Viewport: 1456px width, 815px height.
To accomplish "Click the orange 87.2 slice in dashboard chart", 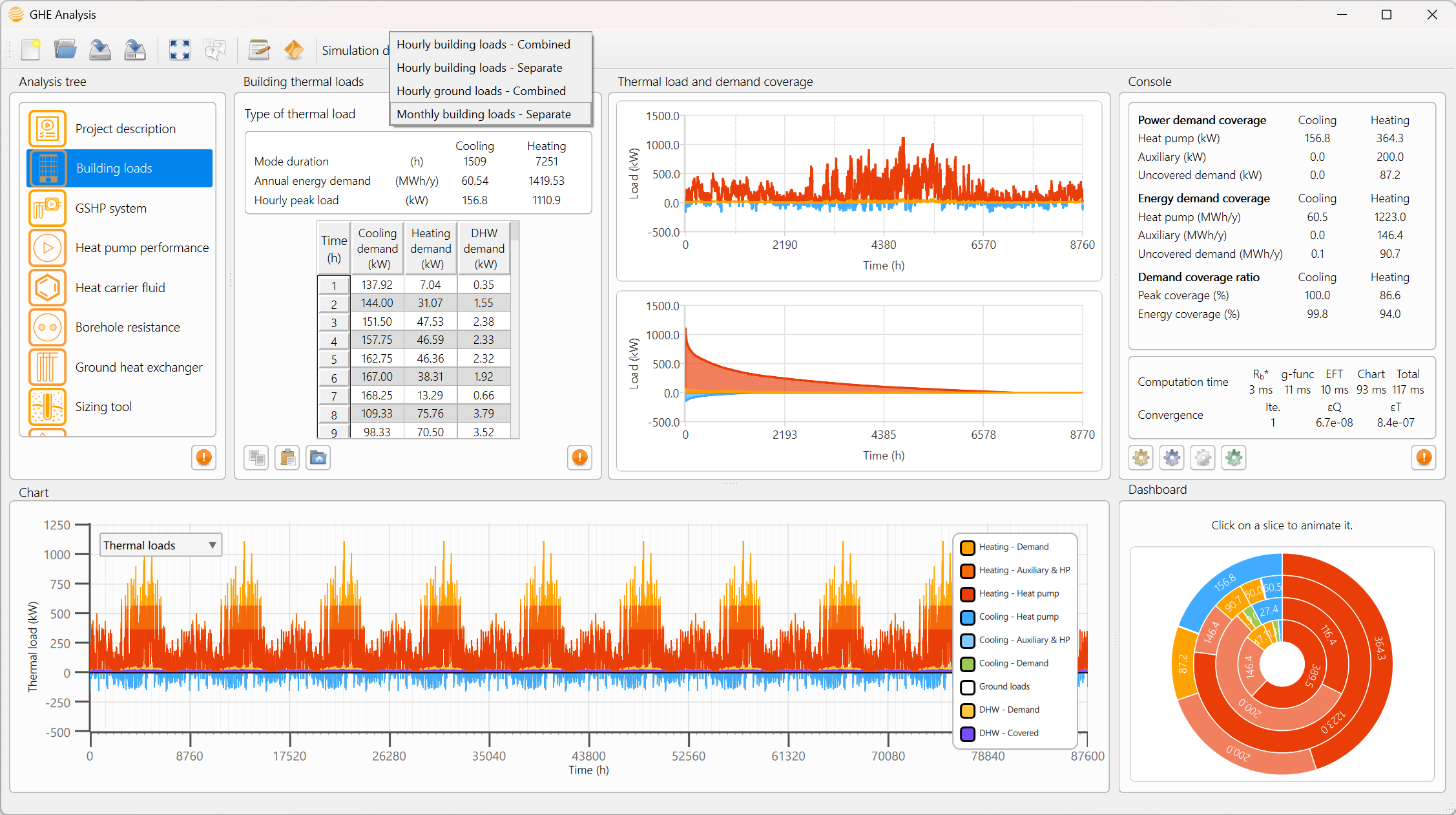I will 1183,664.
